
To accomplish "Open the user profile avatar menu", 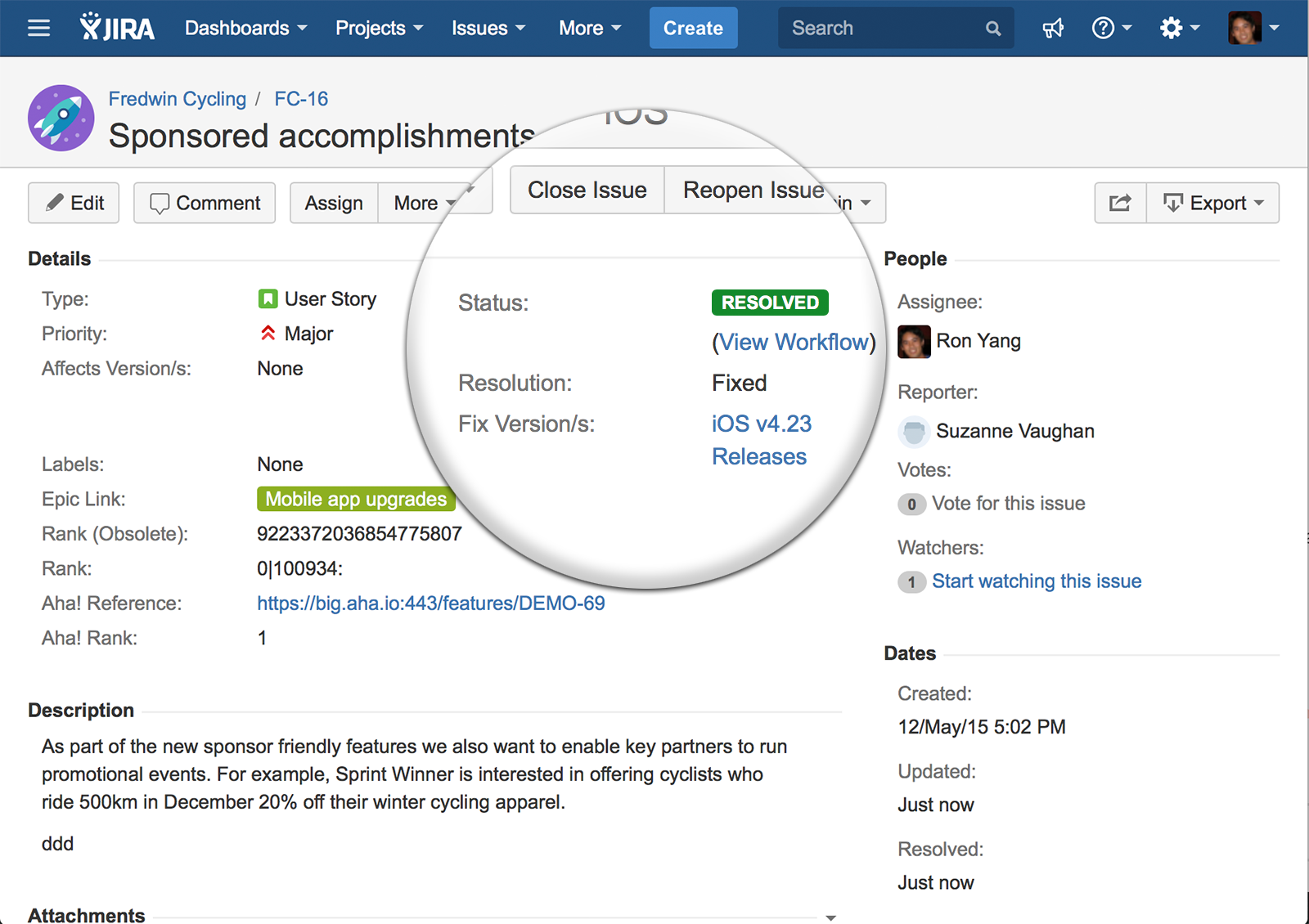I will click(x=1254, y=28).
